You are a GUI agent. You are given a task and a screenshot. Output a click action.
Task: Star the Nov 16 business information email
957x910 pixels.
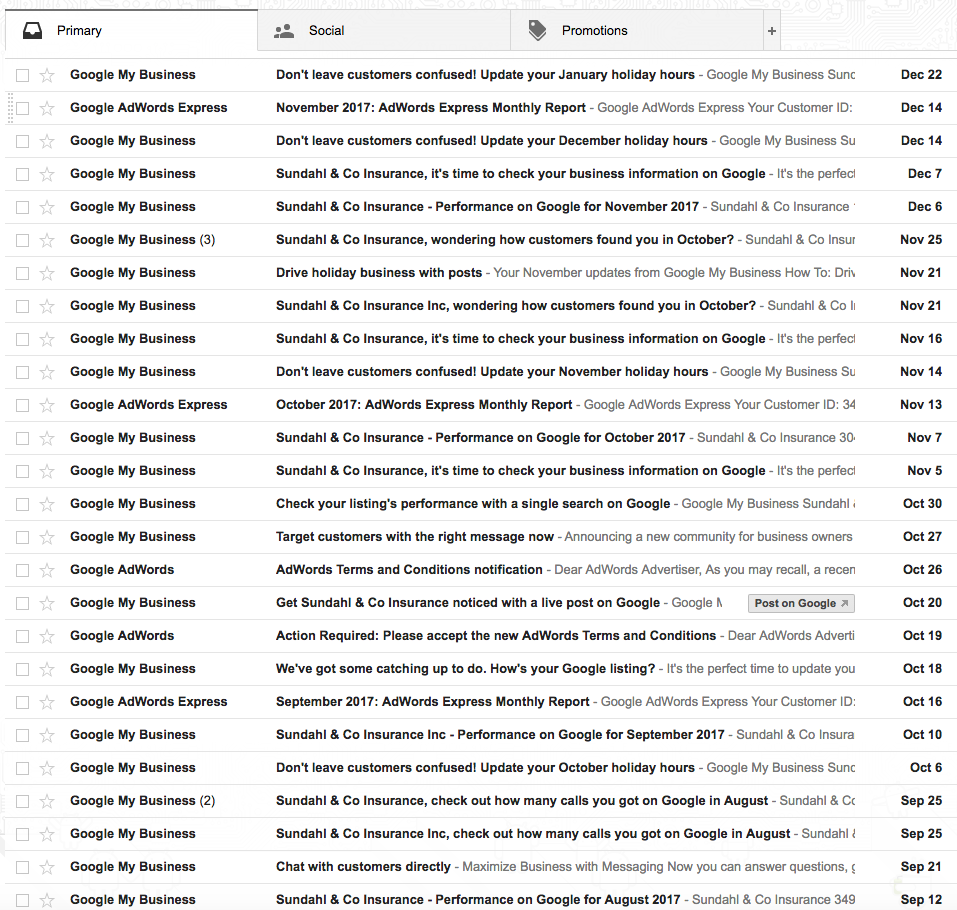47,339
